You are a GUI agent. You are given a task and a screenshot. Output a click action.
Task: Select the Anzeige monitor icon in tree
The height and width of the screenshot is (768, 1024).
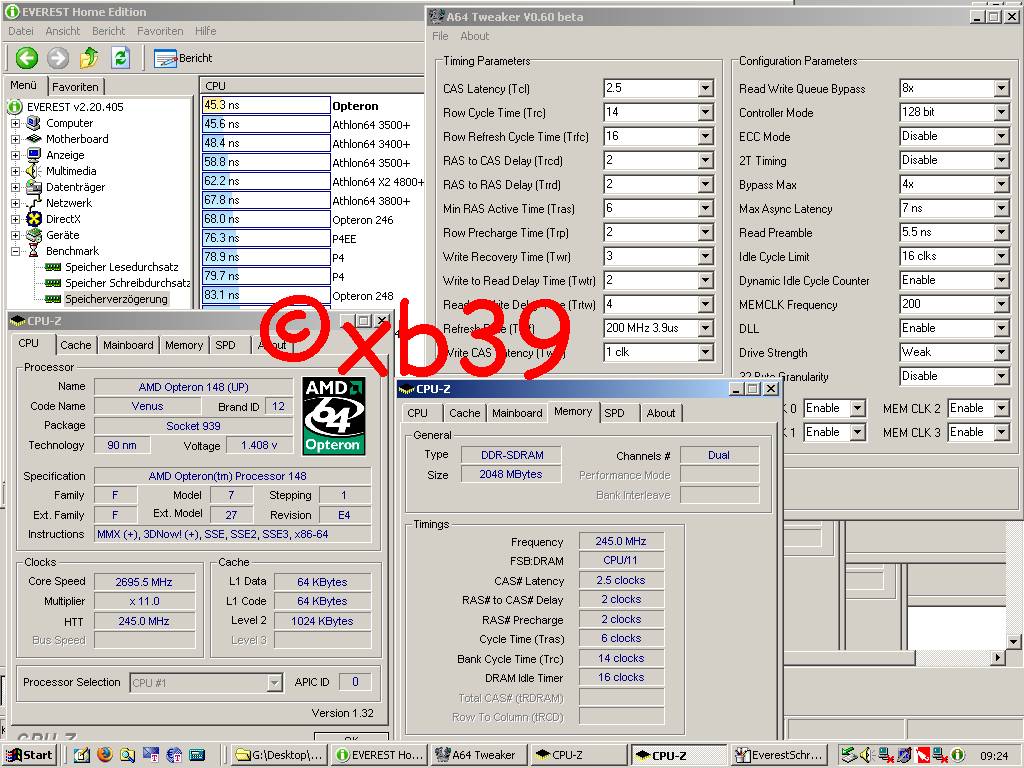coord(33,155)
